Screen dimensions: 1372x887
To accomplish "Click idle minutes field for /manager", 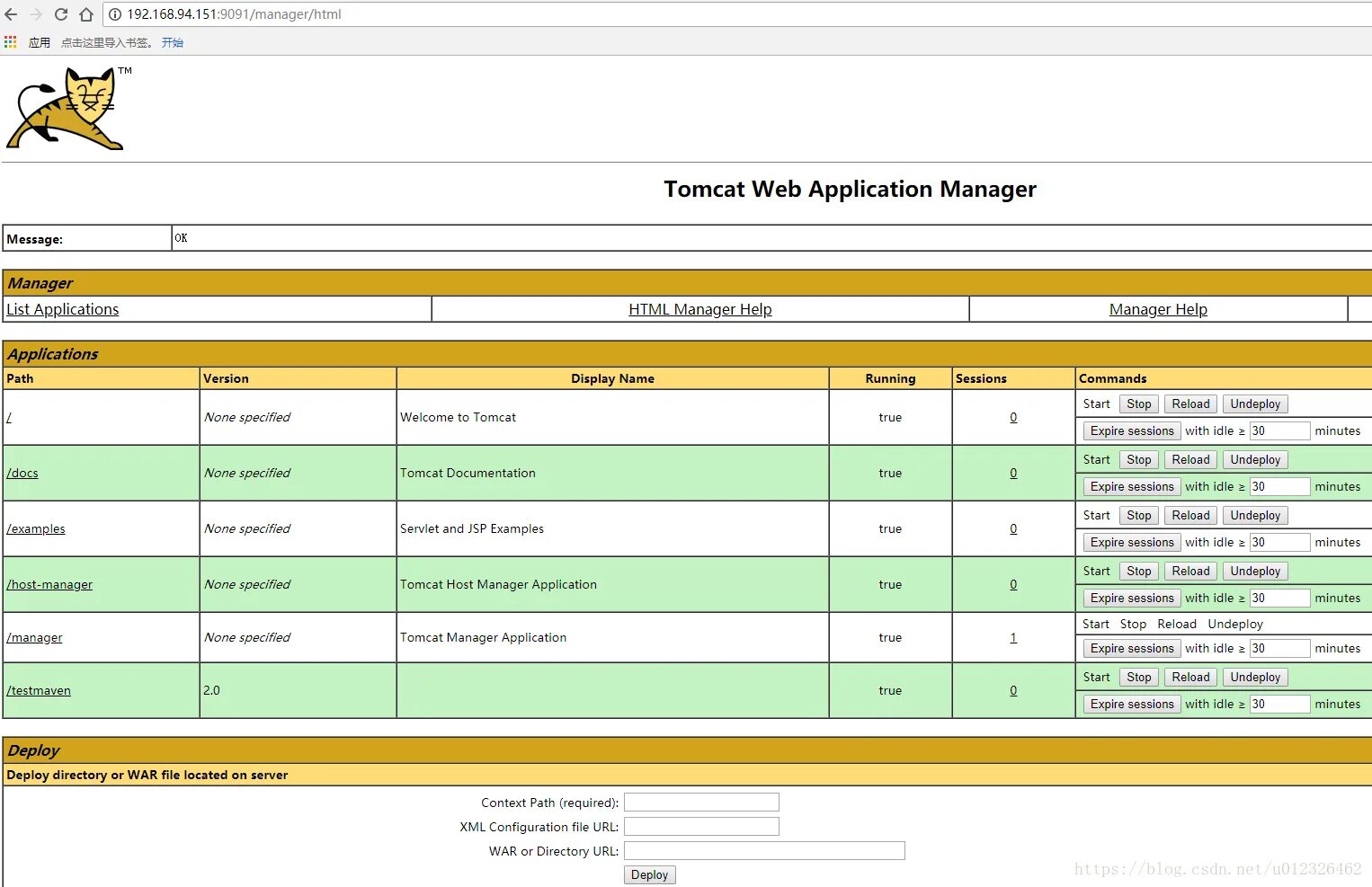I will (x=1279, y=649).
